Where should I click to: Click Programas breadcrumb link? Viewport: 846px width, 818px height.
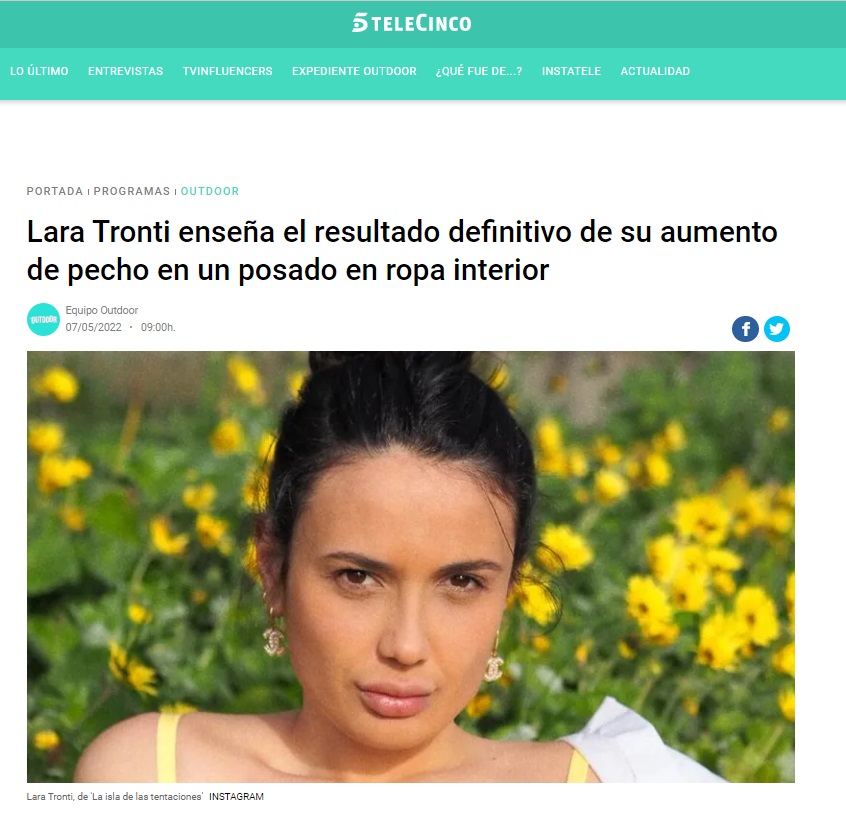point(132,191)
